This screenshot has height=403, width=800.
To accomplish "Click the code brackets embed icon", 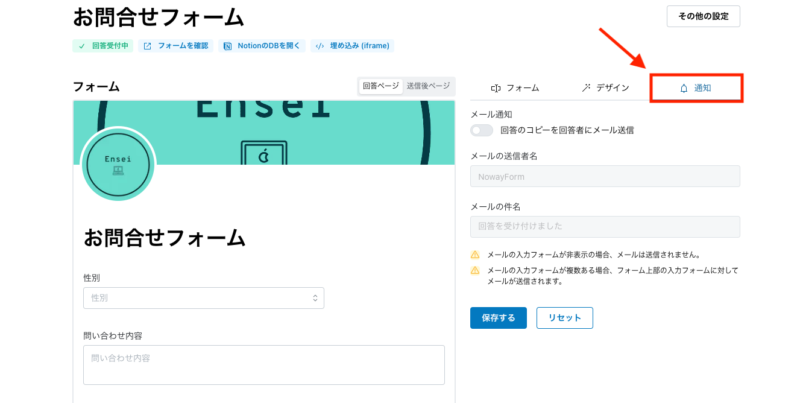I will coord(319,46).
